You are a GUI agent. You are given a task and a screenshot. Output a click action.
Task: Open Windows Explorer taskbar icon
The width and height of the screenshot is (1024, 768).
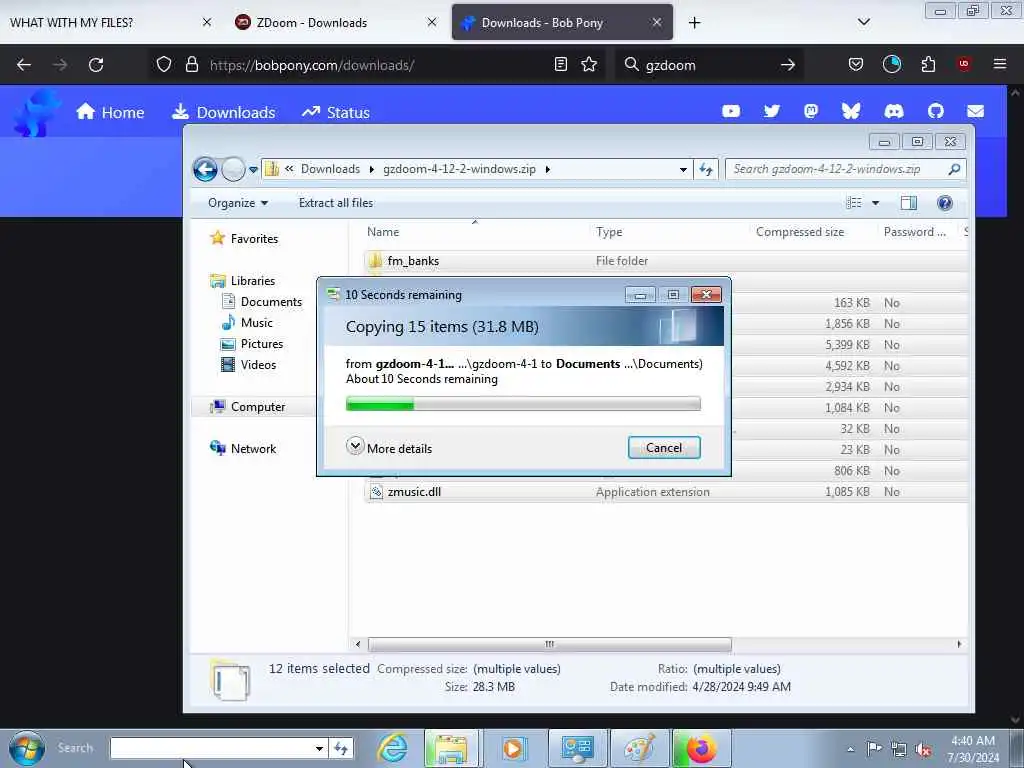(x=451, y=748)
